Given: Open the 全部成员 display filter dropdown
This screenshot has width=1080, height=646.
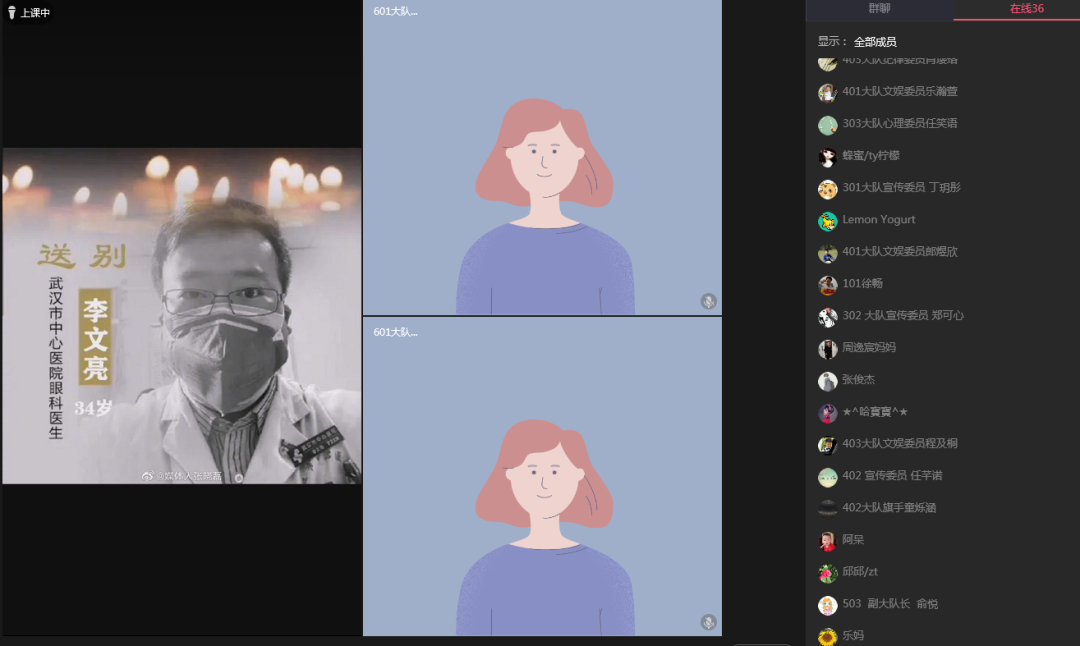Looking at the screenshot, I should (875, 42).
